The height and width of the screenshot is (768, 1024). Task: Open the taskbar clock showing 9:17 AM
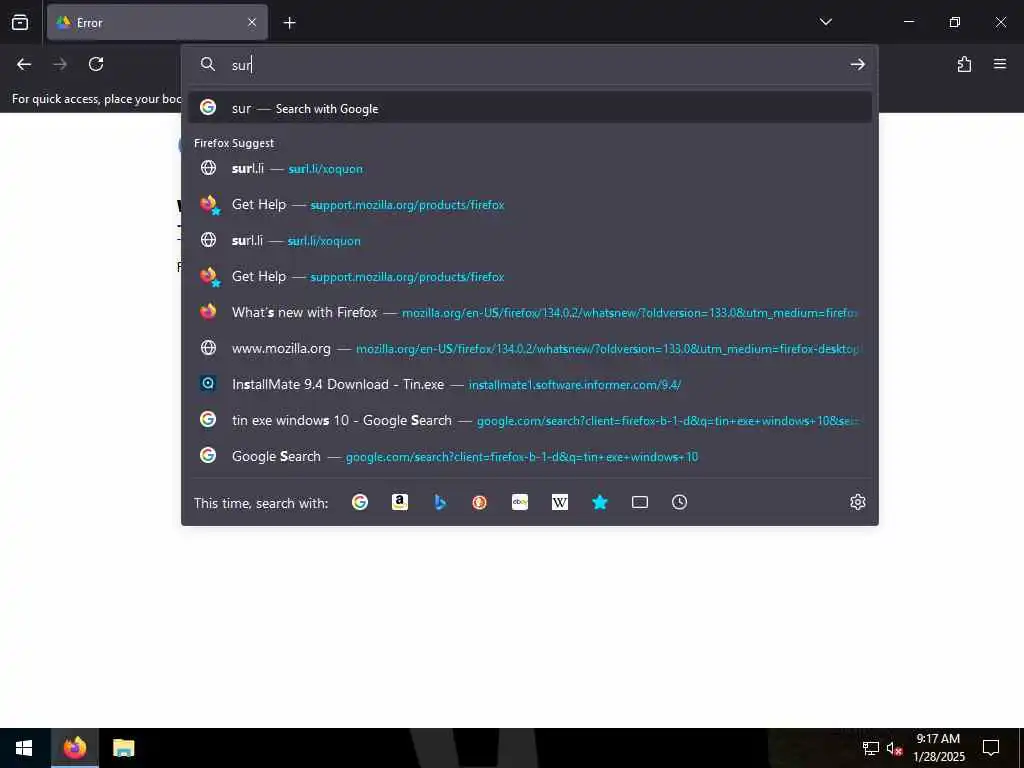pyautogui.click(x=938, y=748)
